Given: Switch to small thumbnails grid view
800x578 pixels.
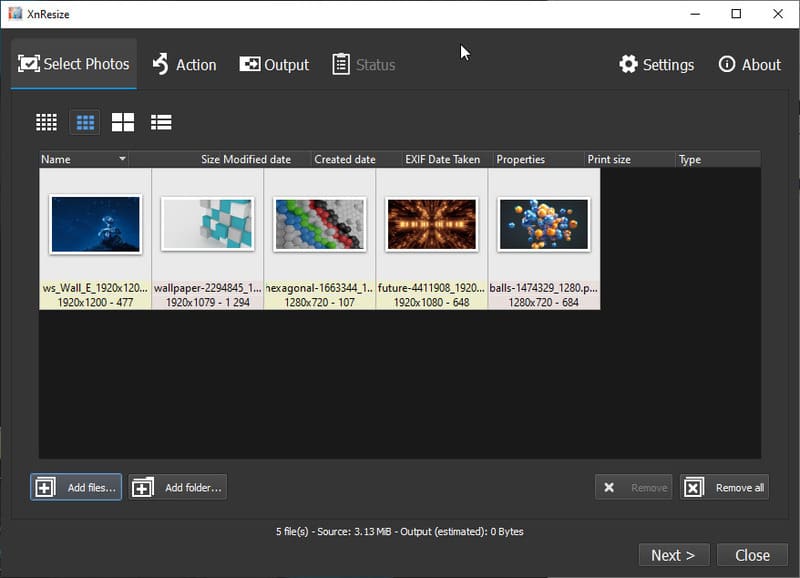Looking at the screenshot, I should 46,122.
